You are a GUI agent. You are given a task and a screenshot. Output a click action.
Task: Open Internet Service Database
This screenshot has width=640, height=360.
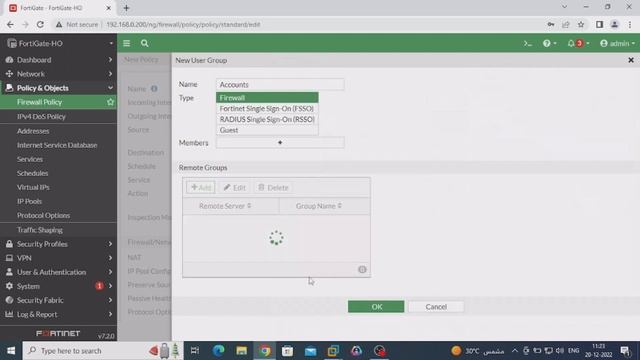[x=58, y=145]
